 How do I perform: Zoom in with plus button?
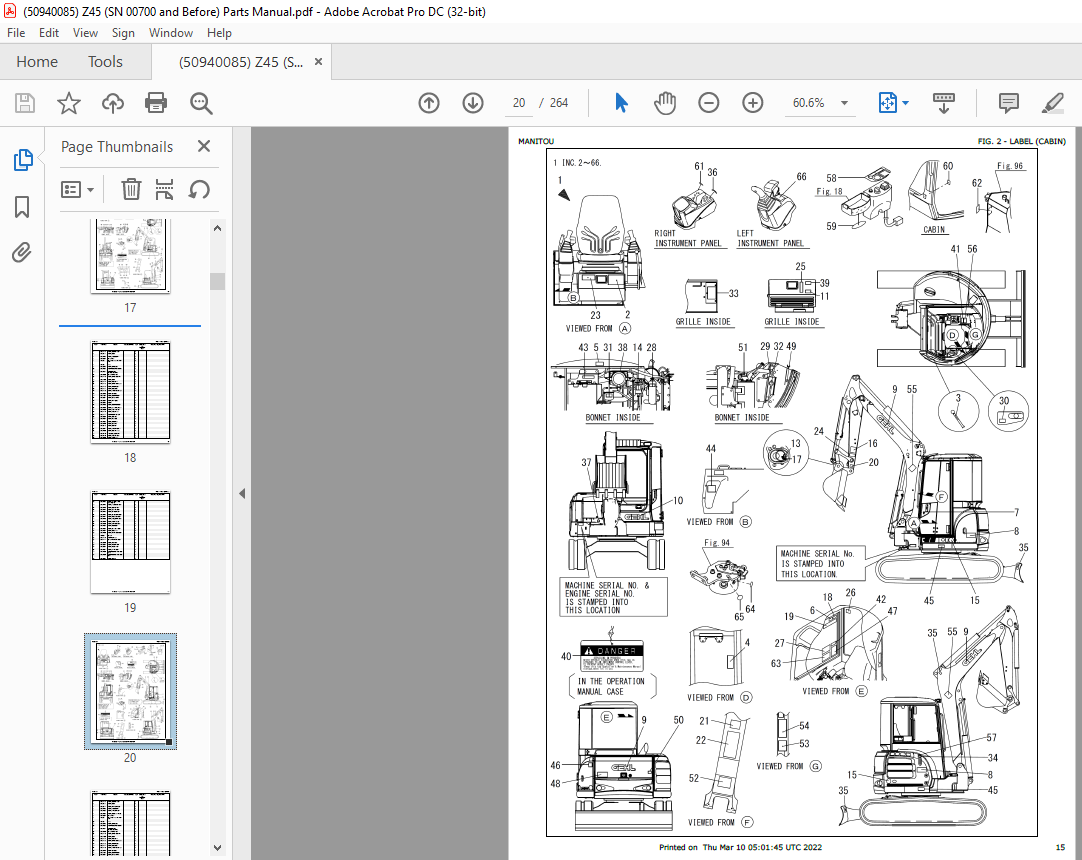[x=753, y=104]
